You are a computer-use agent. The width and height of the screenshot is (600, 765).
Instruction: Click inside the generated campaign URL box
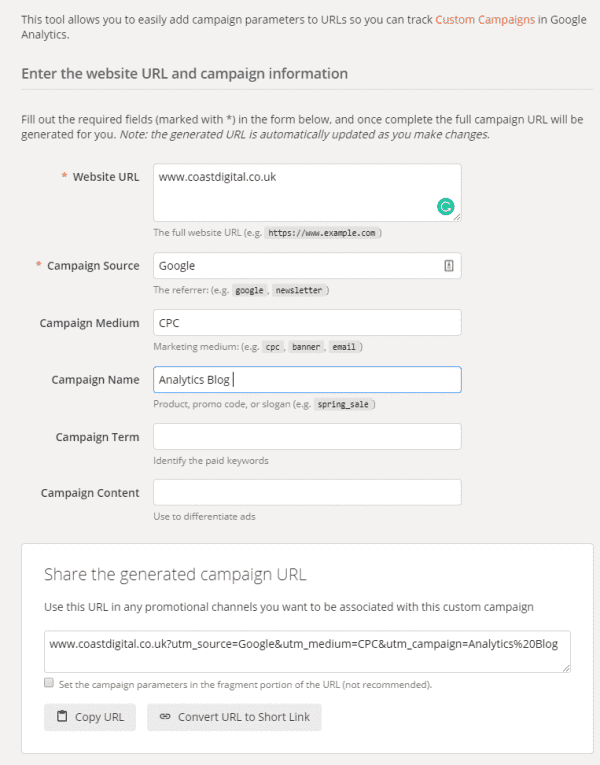(306, 651)
